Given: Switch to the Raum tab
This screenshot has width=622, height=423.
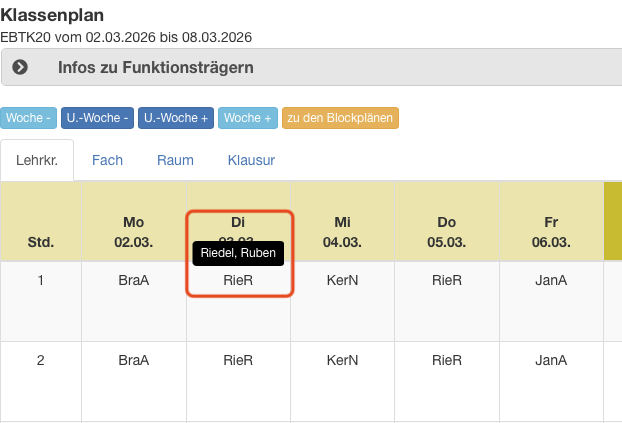Looking at the screenshot, I should coord(175,160).
